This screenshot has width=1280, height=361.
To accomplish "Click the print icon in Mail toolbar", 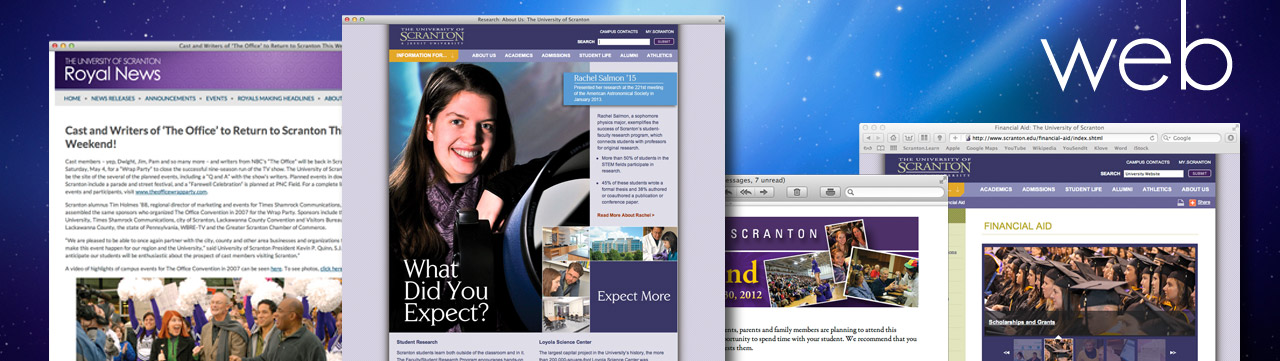I will coord(830,192).
